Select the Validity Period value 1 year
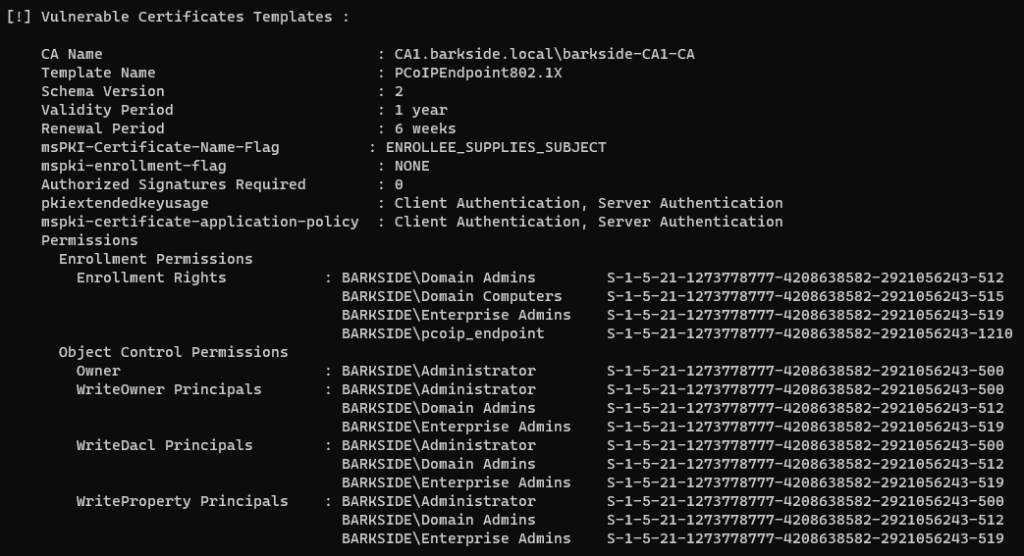Viewport: 1024px width, 556px height. [x=421, y=110]
